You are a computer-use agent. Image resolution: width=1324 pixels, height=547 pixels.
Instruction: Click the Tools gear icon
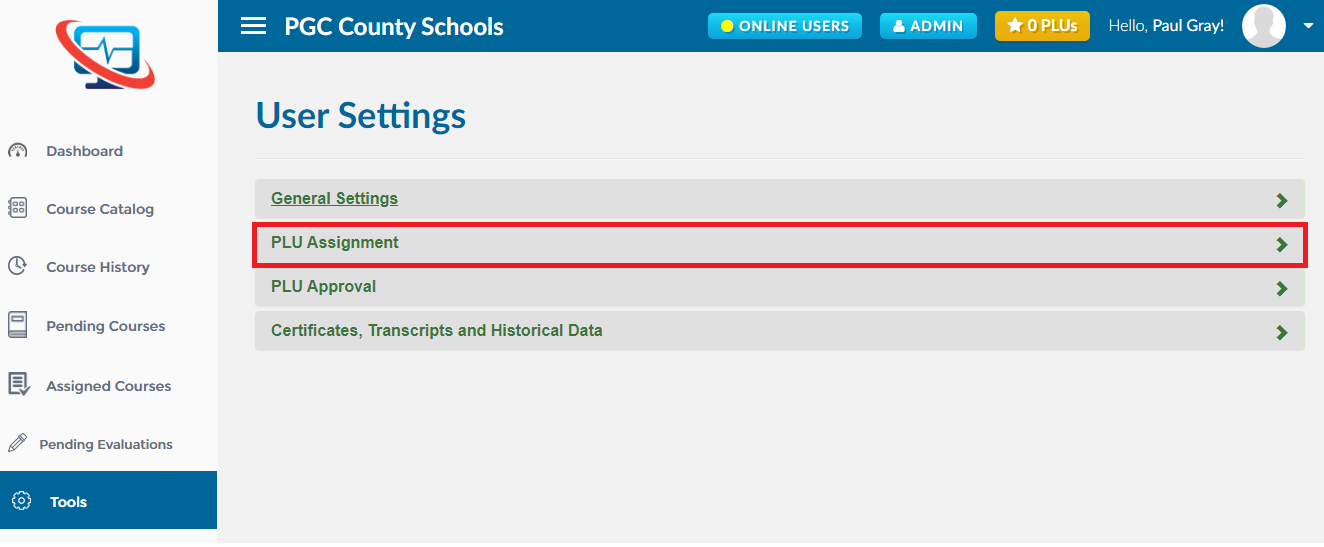(x=21, y=501)
